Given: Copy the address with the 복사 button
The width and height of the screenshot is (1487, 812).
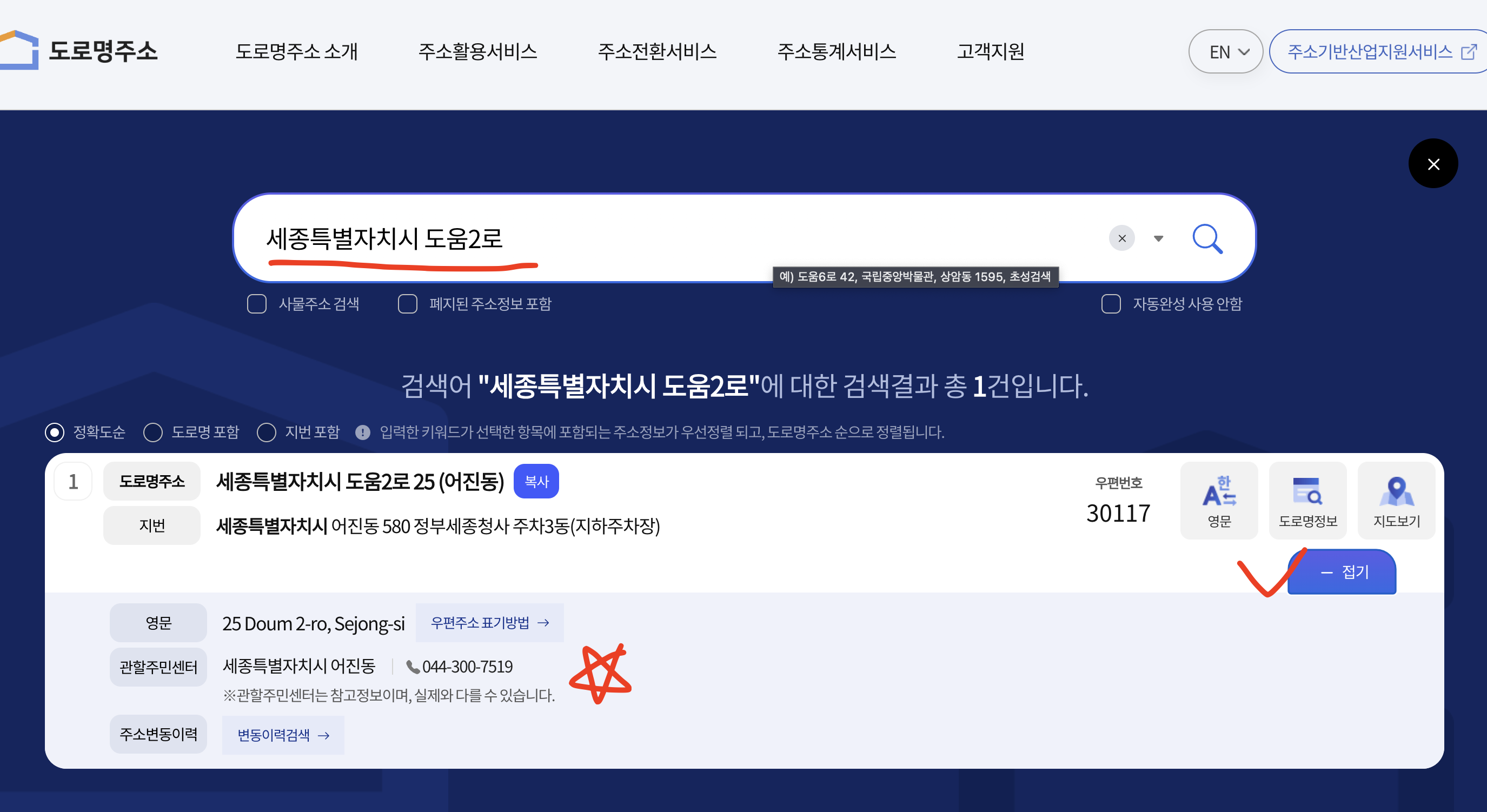Looking at the screenshot, I should coord(536,481).
